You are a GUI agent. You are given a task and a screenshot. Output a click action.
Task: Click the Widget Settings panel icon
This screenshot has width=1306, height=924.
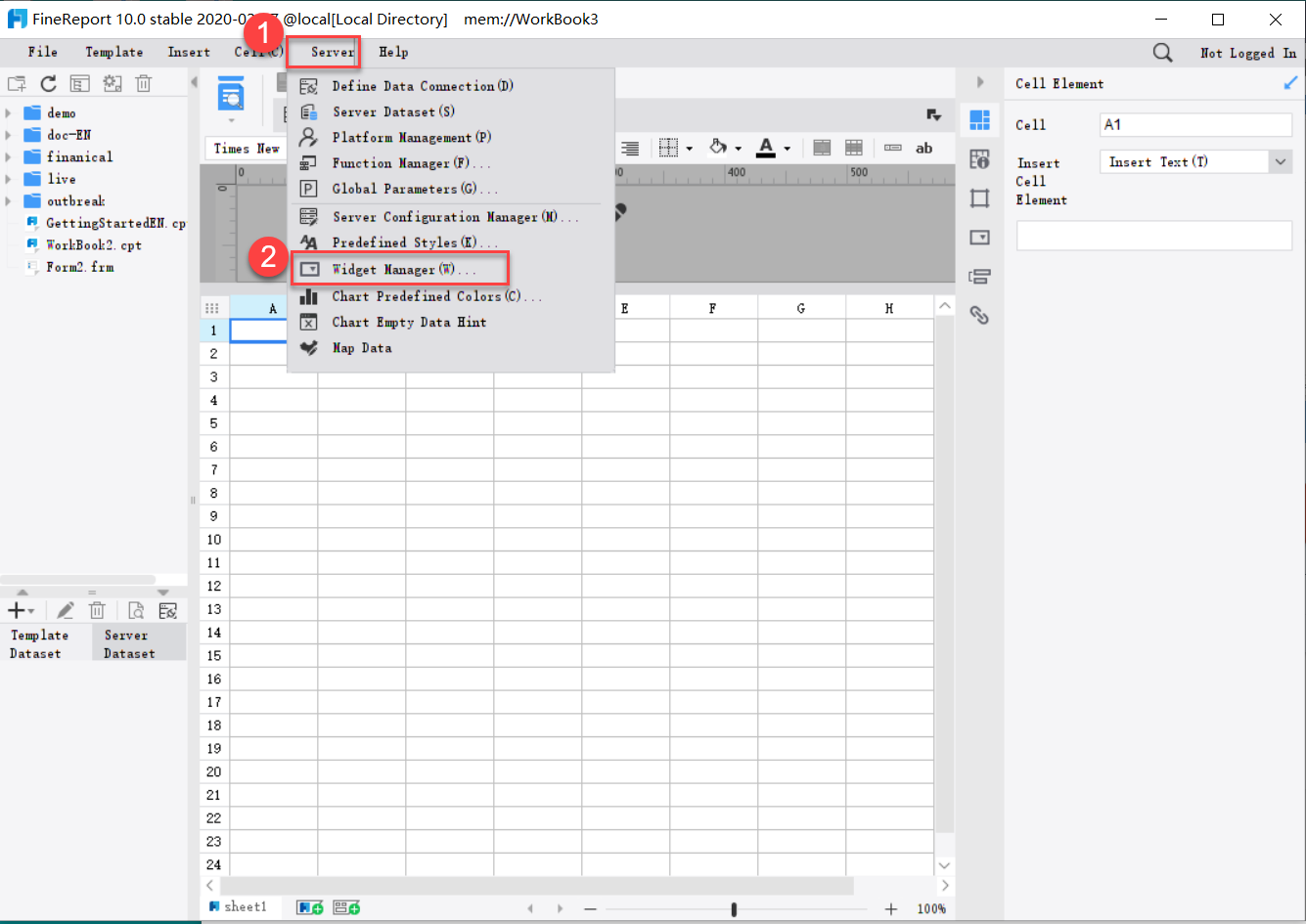(980, 237)
